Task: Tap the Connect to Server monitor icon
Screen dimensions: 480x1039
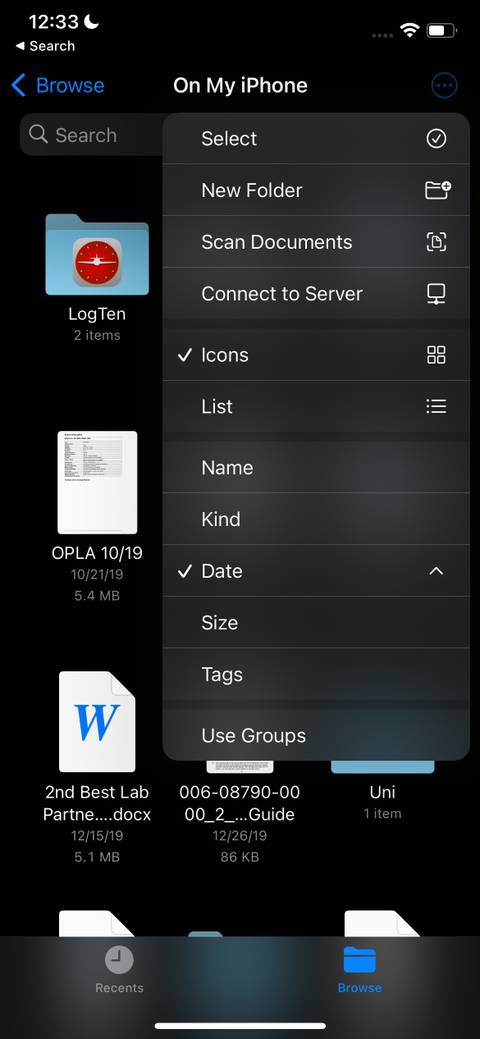Action: pyautogui.click(x=436, y=294)
